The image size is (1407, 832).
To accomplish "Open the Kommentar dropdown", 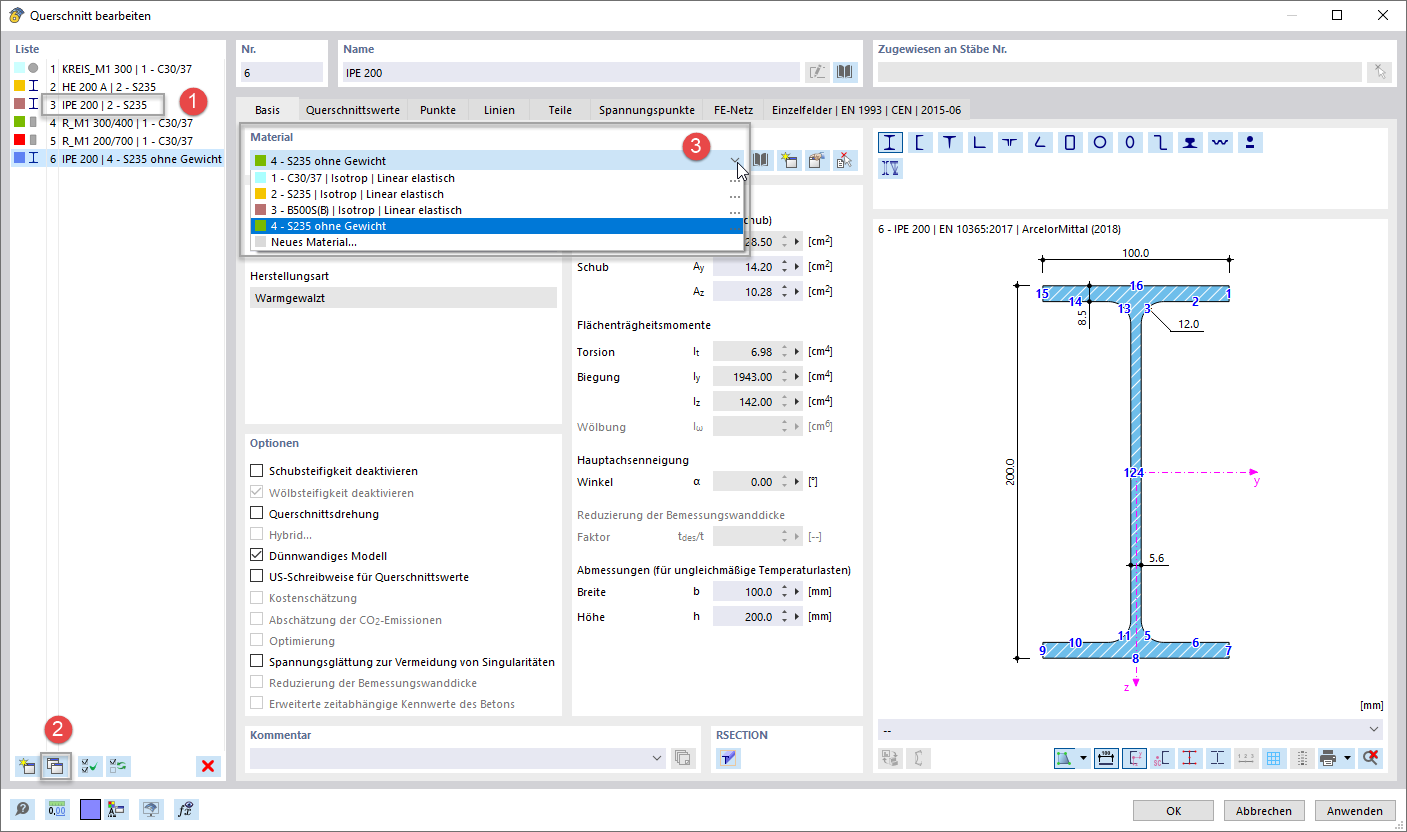I will click(657, 758).
